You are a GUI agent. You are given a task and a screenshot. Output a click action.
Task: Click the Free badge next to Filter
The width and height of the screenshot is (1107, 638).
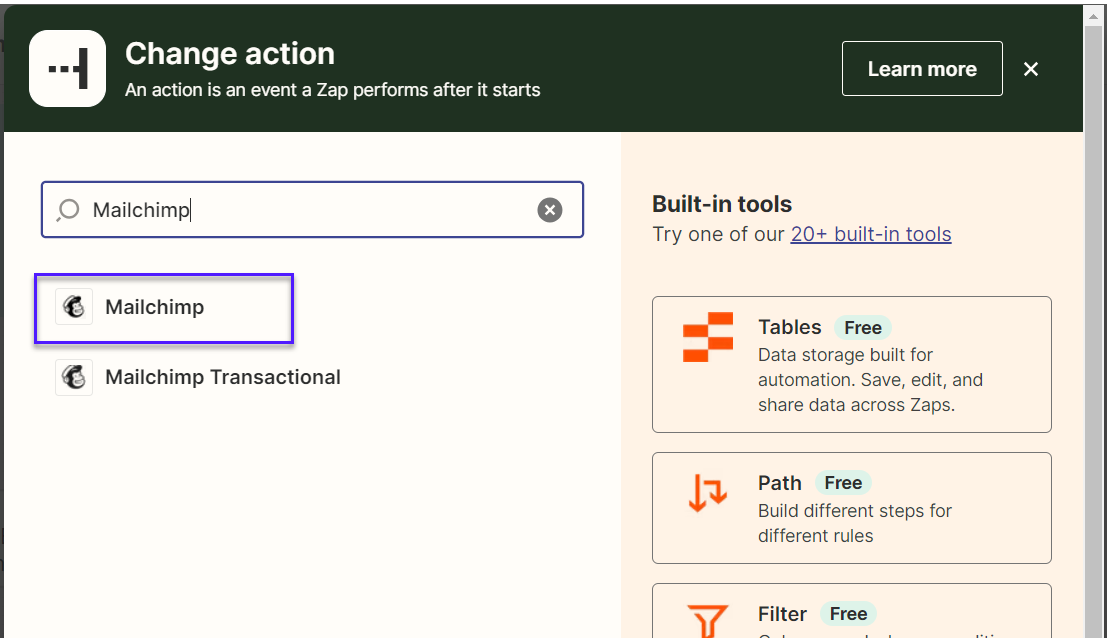tap(848, 614)
